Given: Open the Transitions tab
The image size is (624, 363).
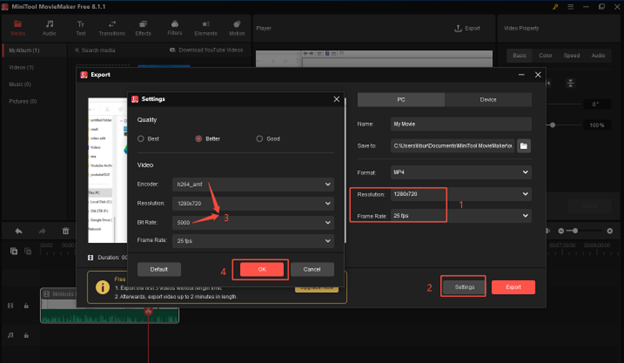Looking at the screenshot, I should click(112, 28).
